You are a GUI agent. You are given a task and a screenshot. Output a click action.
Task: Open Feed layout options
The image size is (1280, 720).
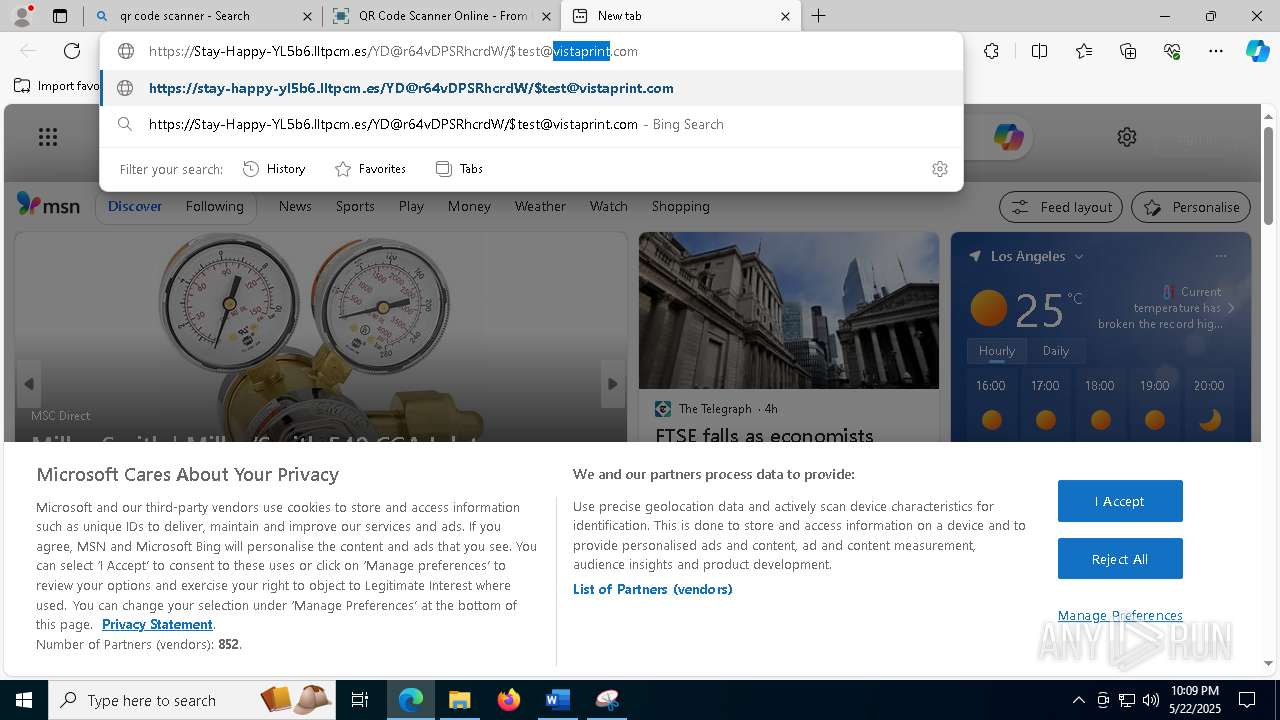pyautogui.click(x=1062, y=207)
